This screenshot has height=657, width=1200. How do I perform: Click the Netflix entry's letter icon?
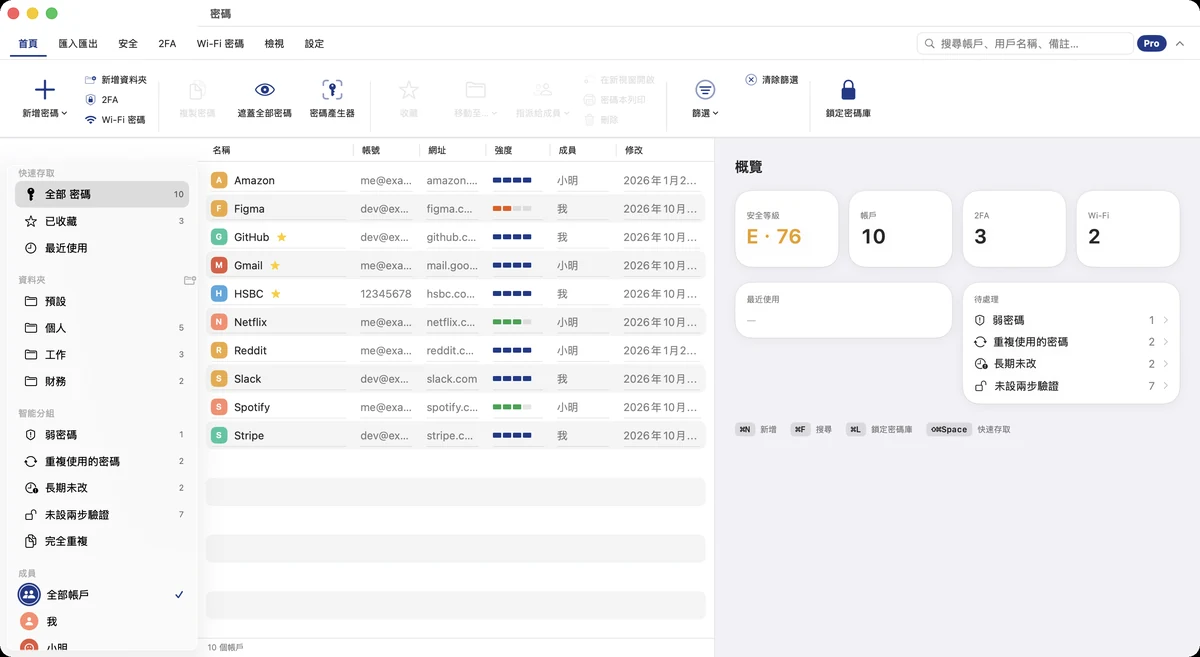(x=219, y=322)
